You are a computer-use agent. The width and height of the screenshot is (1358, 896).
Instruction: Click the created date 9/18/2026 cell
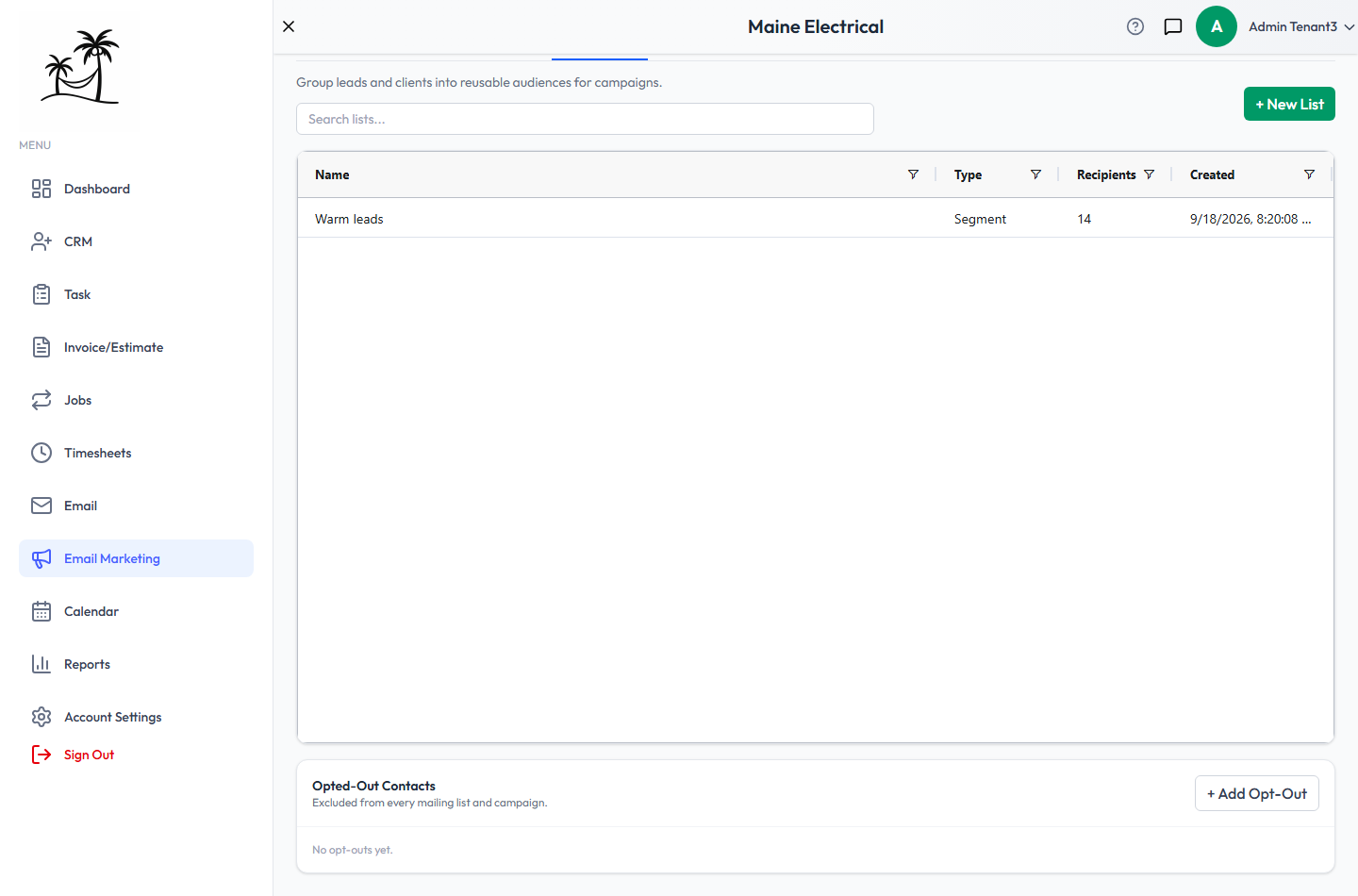(1250, 219)
